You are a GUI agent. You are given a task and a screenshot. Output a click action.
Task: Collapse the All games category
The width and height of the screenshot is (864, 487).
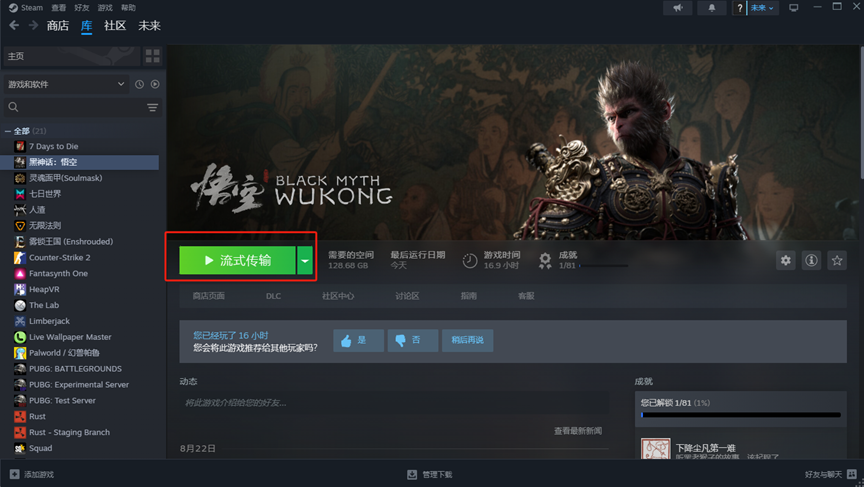8,131
